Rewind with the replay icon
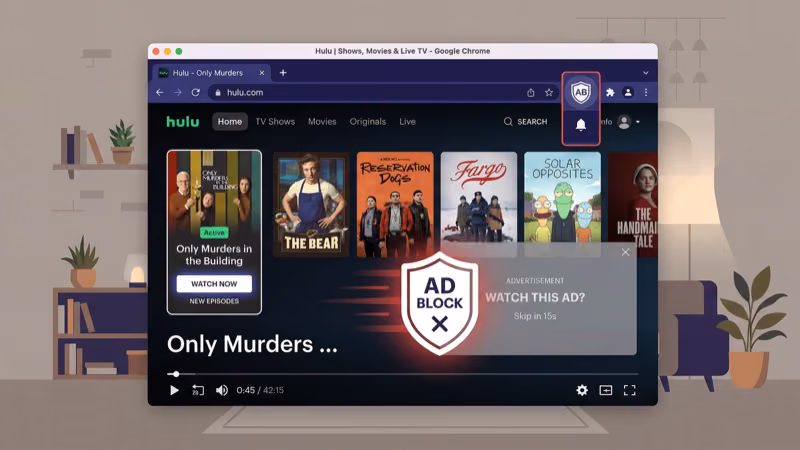The image size is (800, 450). click(198, 390)
